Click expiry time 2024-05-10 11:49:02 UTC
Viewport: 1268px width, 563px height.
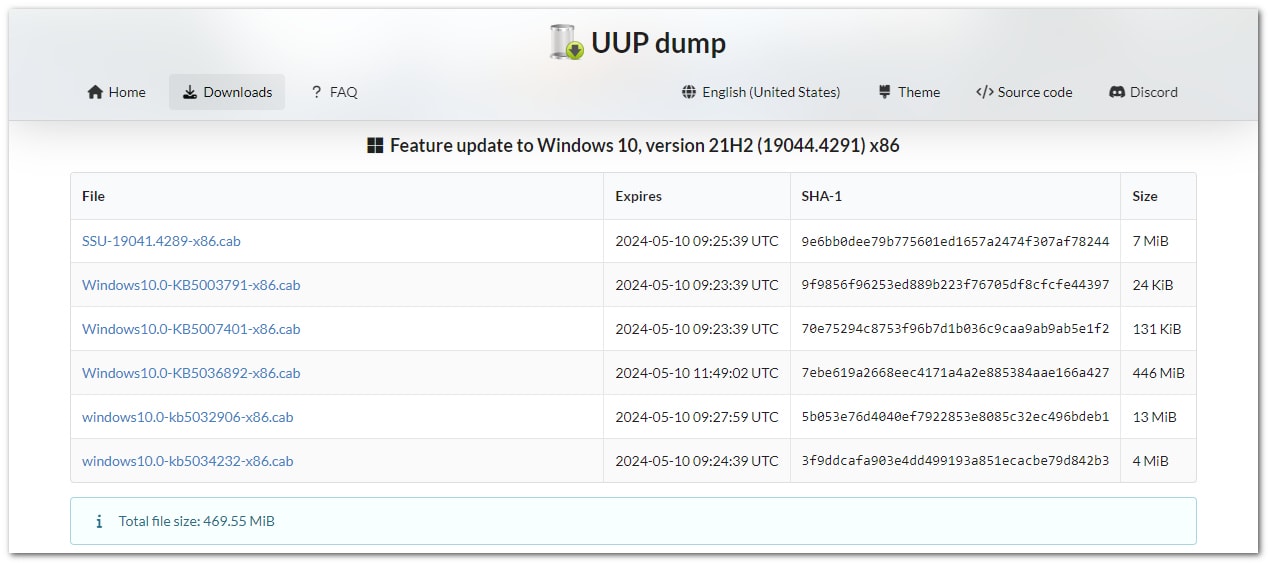coord(697,373)
